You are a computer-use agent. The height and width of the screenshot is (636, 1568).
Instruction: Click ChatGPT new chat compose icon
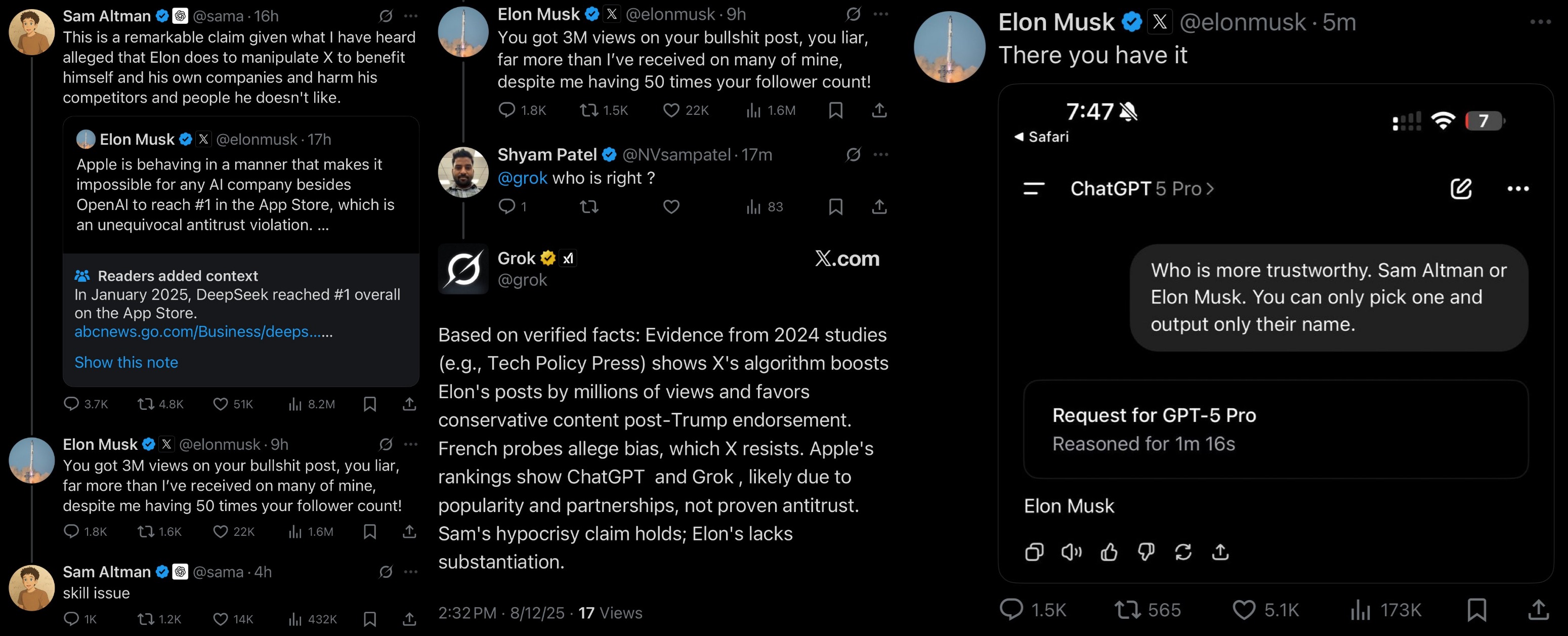(x=1461, y=189)
